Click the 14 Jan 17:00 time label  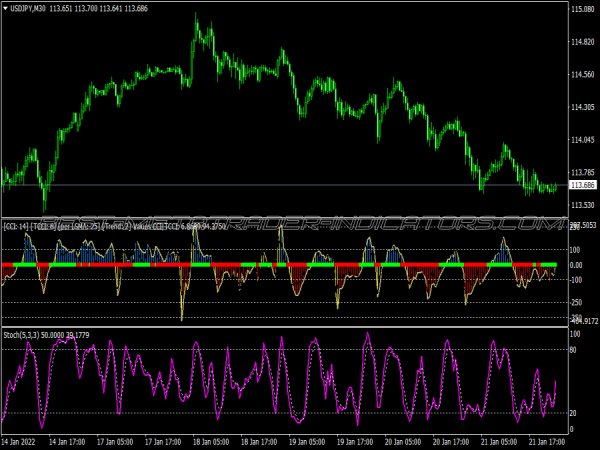[67, 442]
